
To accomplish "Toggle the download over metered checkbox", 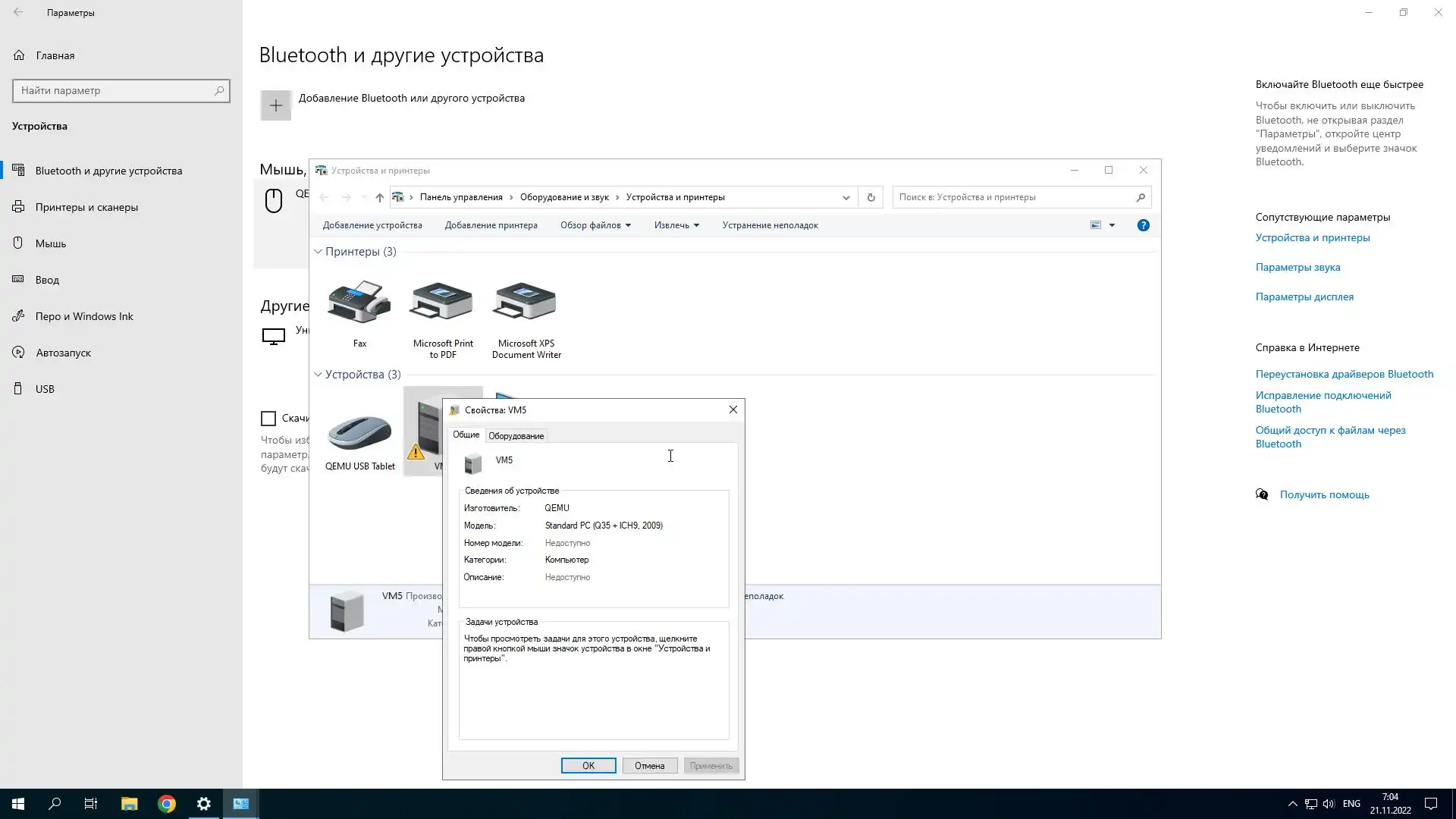I will point(268,419).
